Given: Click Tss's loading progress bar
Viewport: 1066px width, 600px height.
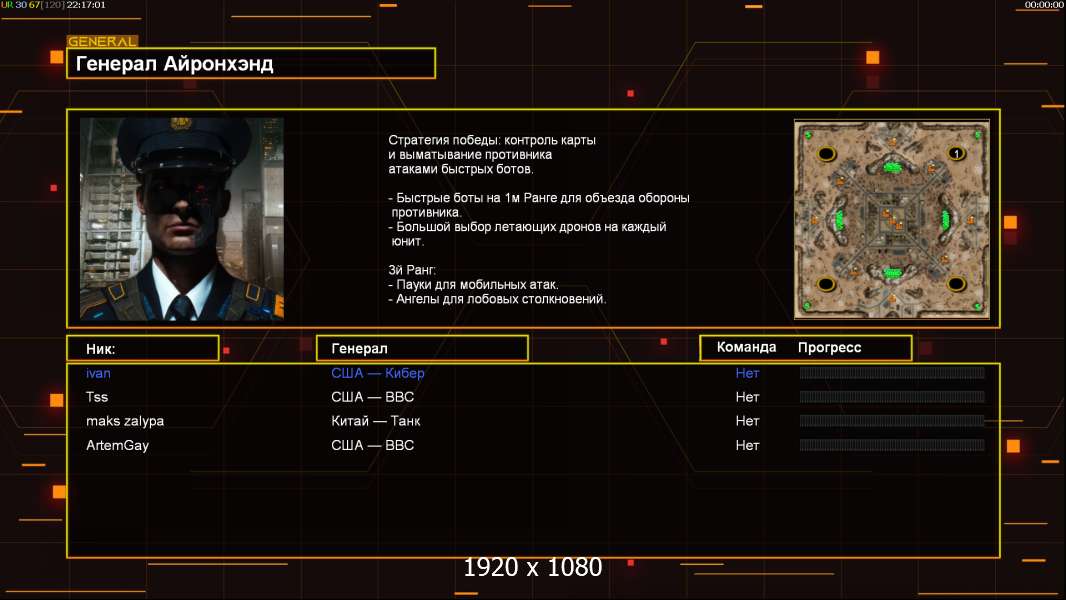Looking at the screenshot, I should (892, 397).
